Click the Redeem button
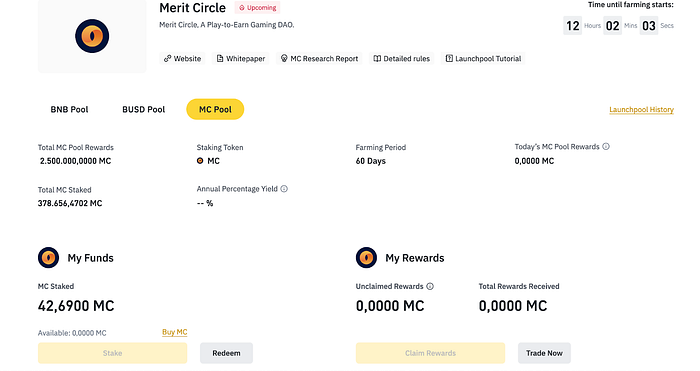The image size is (700, 371). pyautogui.click(x=226, y=353)
